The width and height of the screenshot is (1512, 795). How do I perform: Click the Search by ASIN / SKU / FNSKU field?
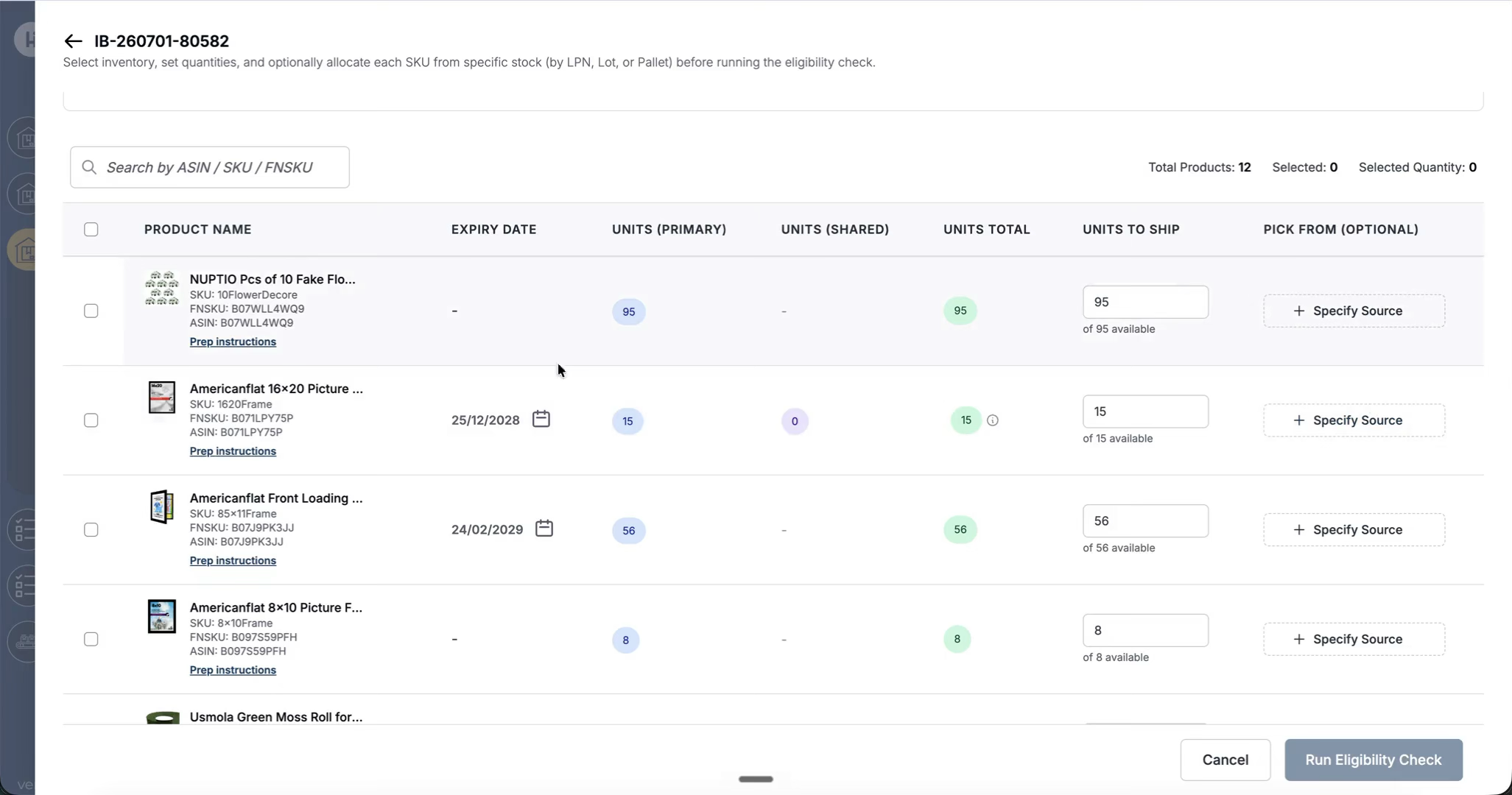click(210, 167)
